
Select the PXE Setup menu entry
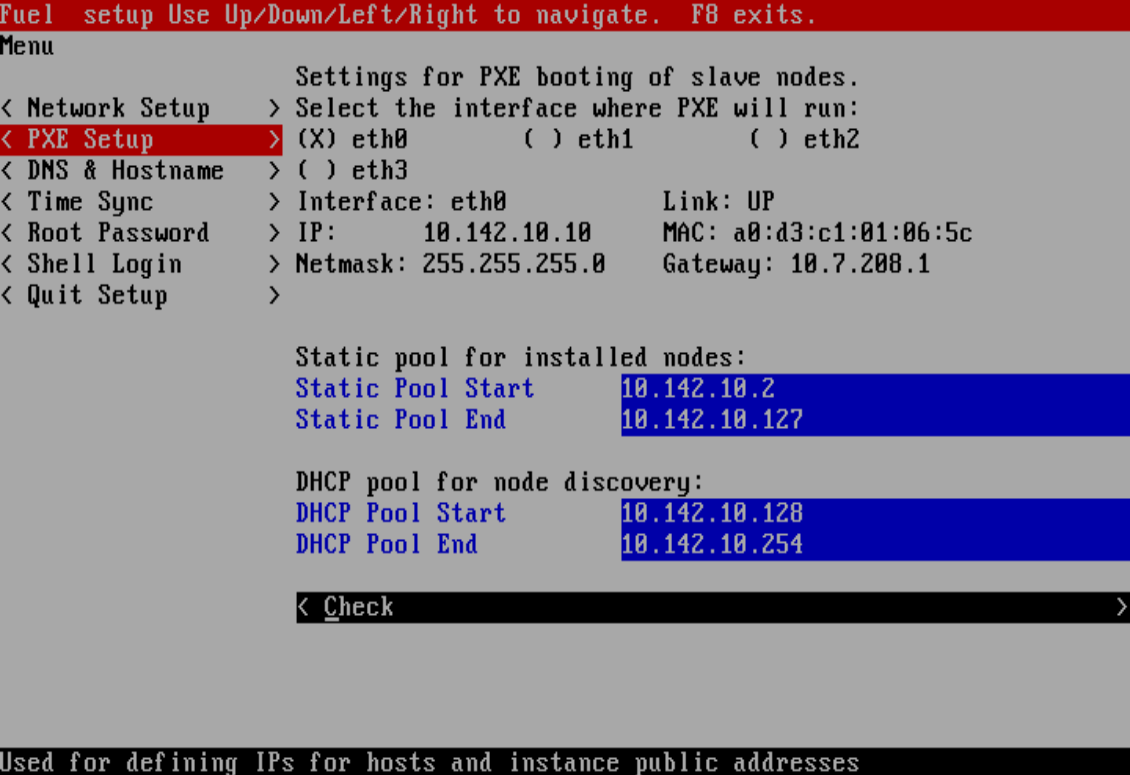[x=141, y=139]
